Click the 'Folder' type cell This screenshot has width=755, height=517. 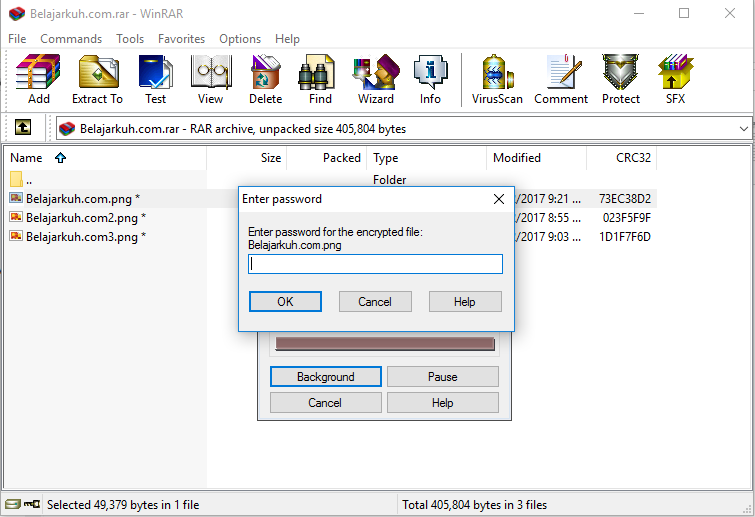tap(390, 180)
